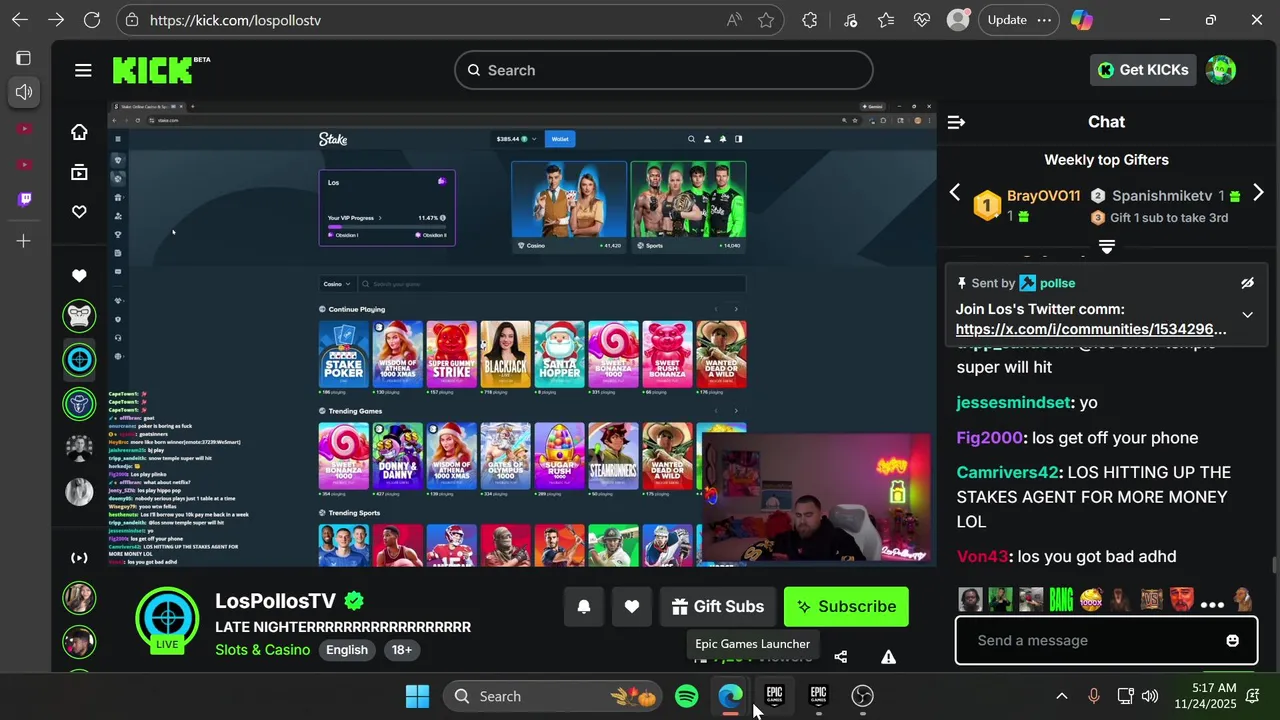This screenshot has height=720, width=1280.
Task: Open the Kick hamburger menu
Action: click(x=83, y=70)
